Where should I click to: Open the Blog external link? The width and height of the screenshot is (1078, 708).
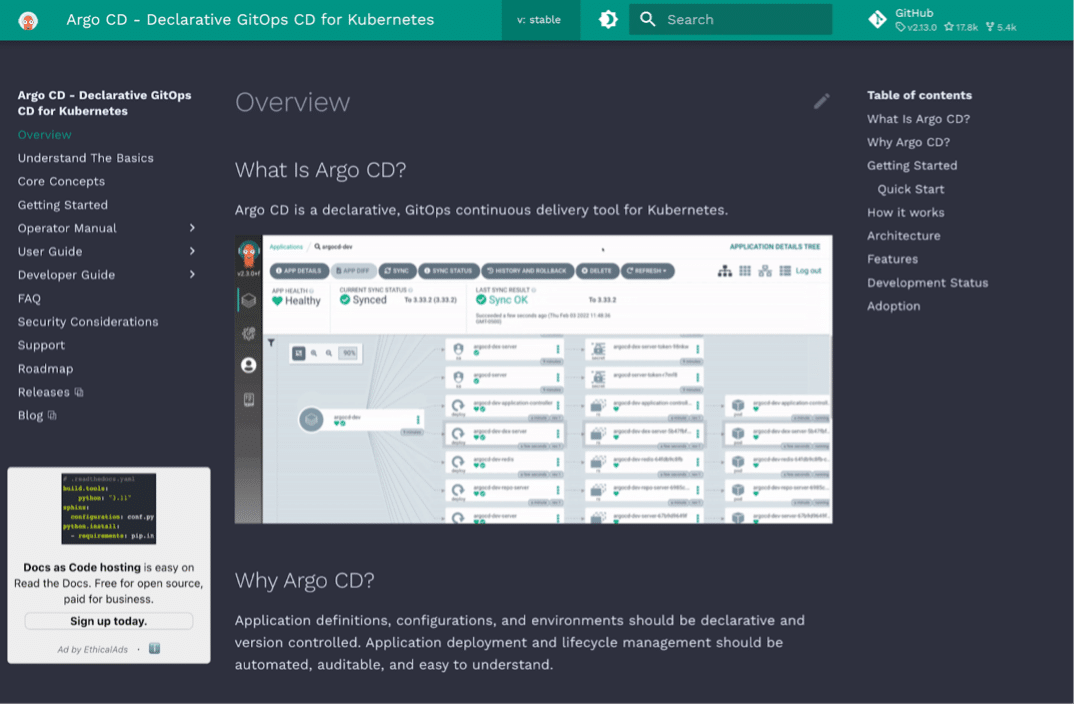(x=37, y=417)
